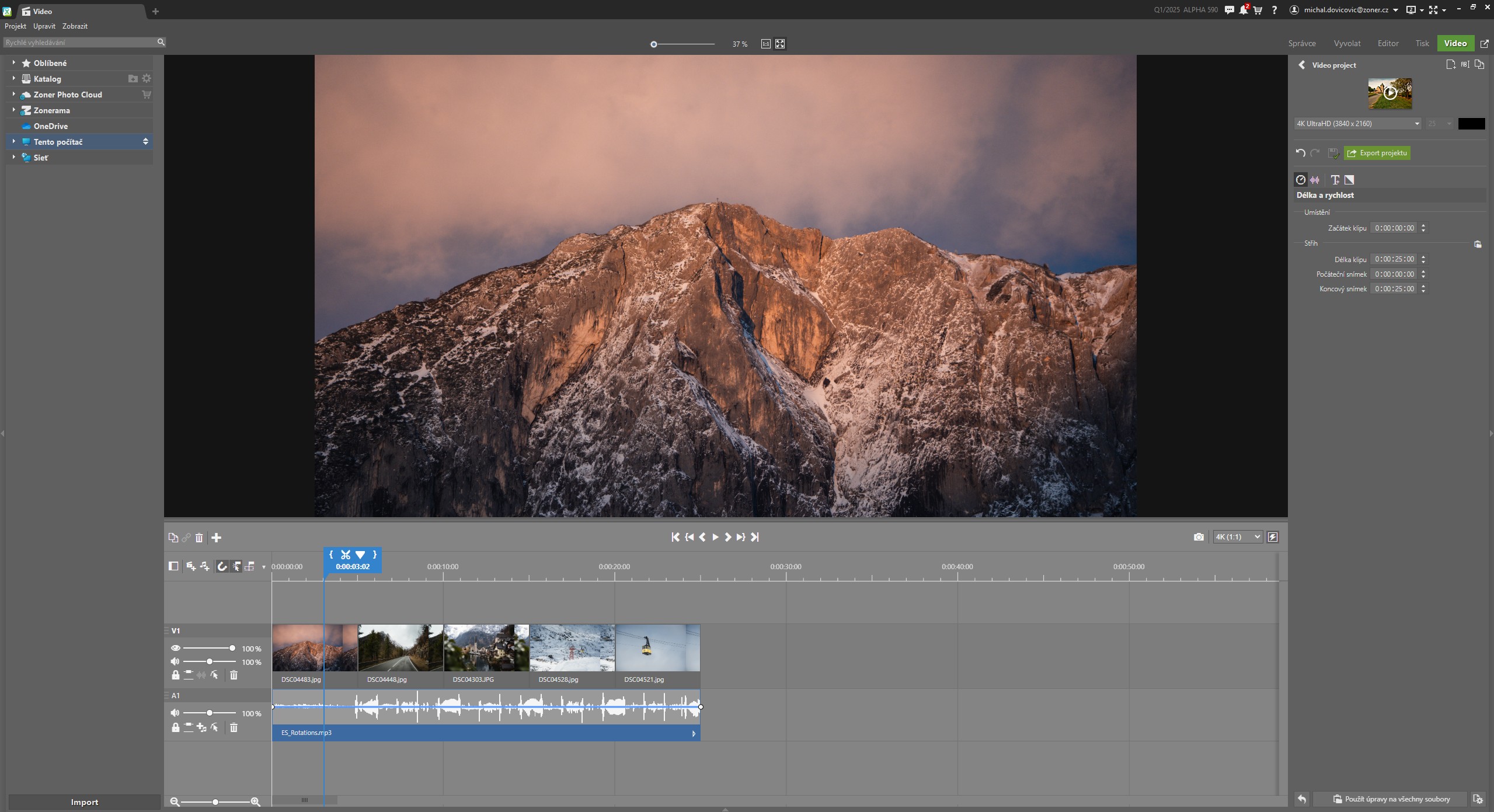1494x812 pixels.
Task: Click the scissors split icon on playhead
Action: (x=346, y=555)
